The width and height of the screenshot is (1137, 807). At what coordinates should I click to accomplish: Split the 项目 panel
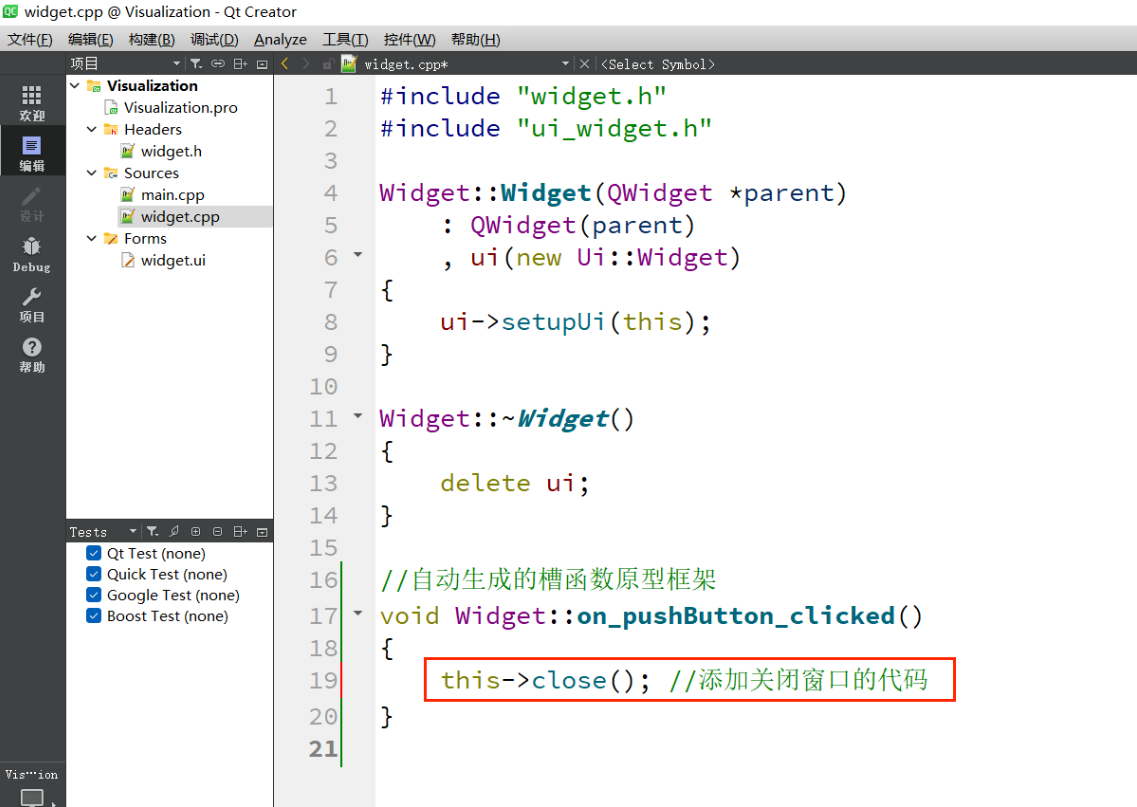coord(240,64)
